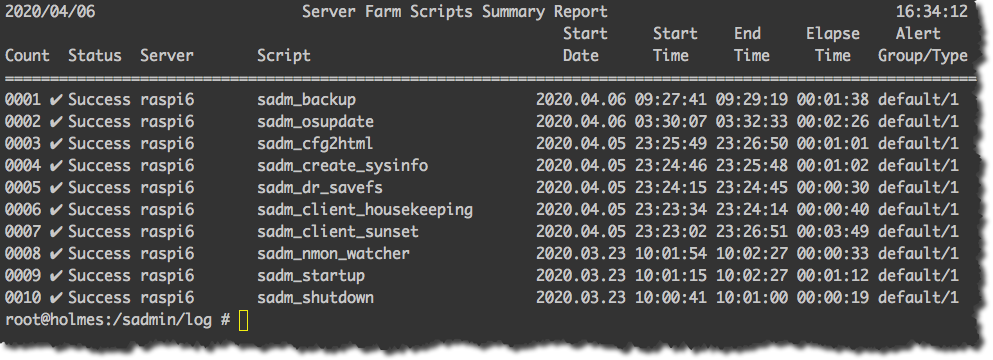Click the checkmark icon on row 0005
993x360 pixels.
tap(56, 188)
